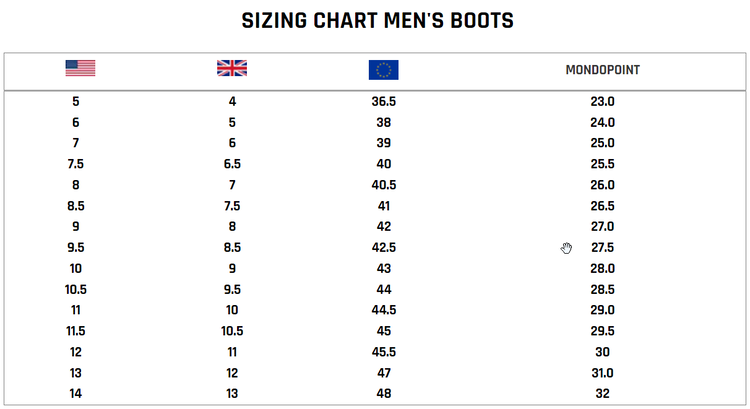Click EU size 36.5 in first row
Screen dimensions: 750x409
(x=384, y=102)
